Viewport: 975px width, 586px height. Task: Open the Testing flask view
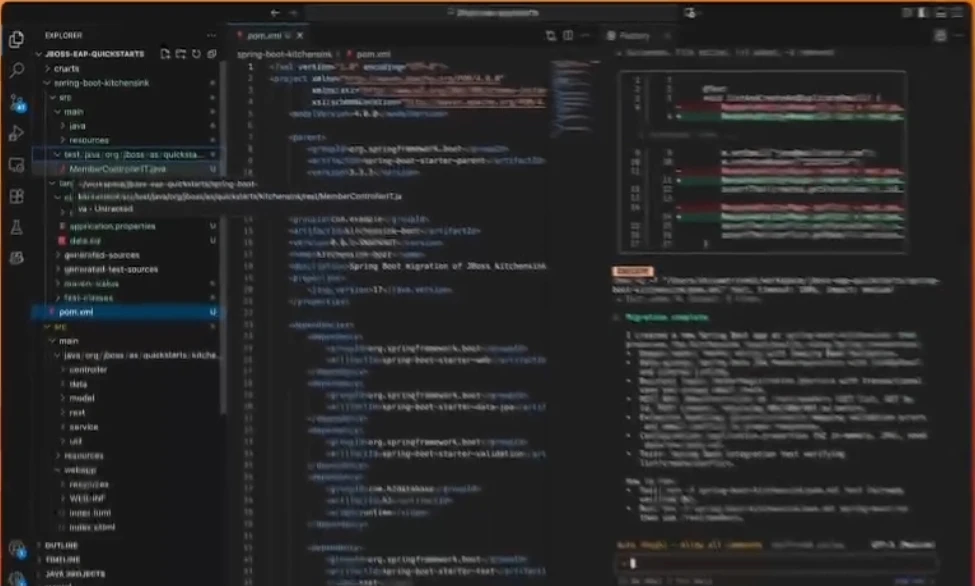click(x=17, y=227)
